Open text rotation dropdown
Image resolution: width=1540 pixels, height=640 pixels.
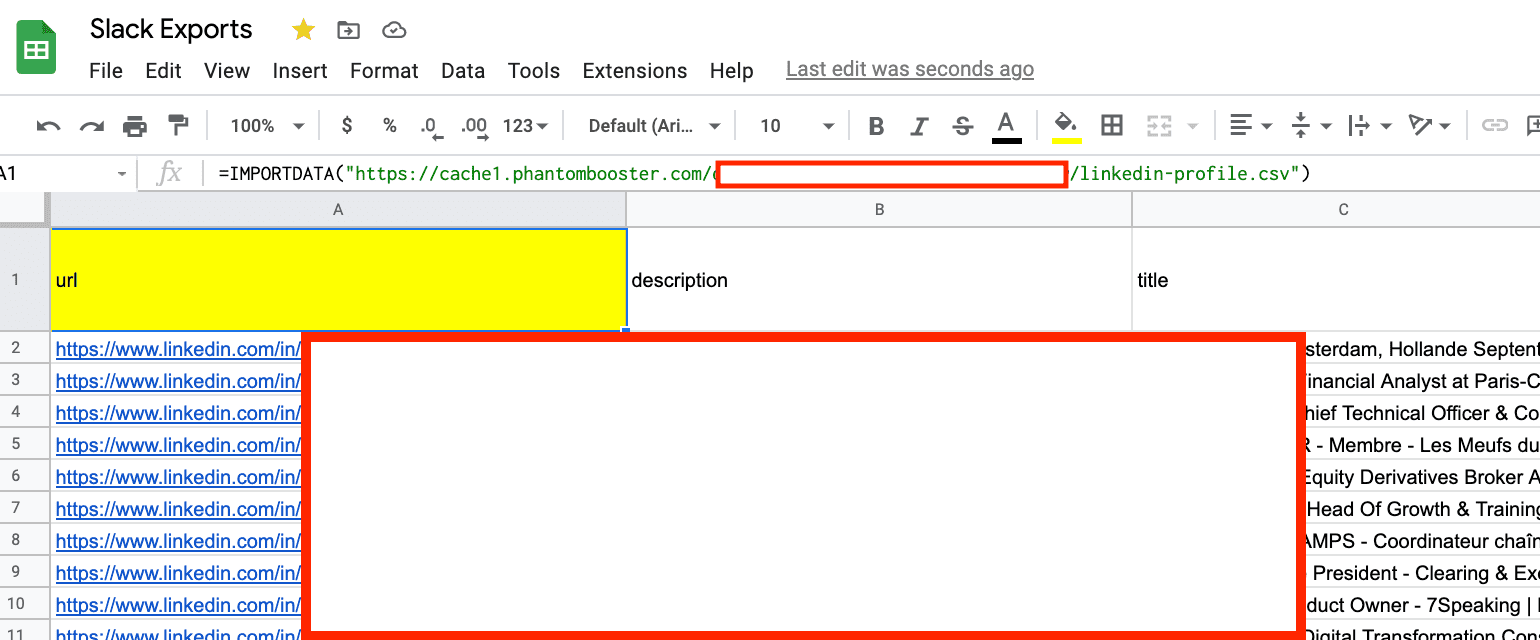tap(1430, 126)
